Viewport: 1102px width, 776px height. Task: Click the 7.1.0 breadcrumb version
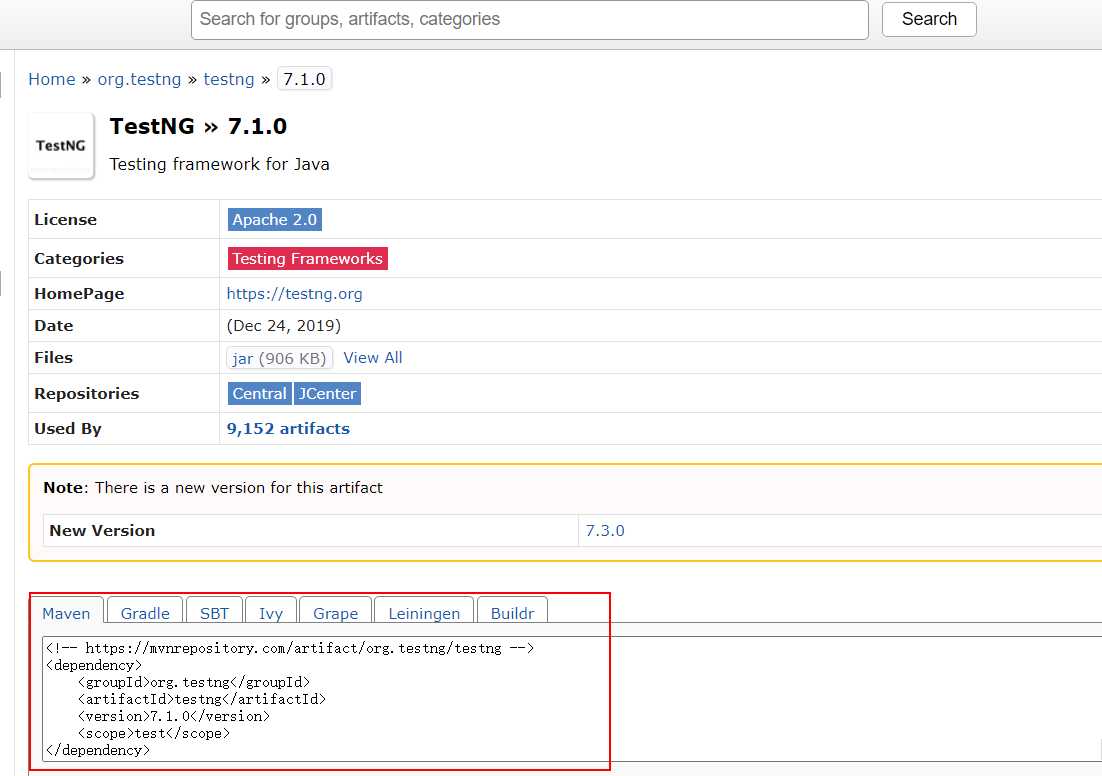coord(304,79)
